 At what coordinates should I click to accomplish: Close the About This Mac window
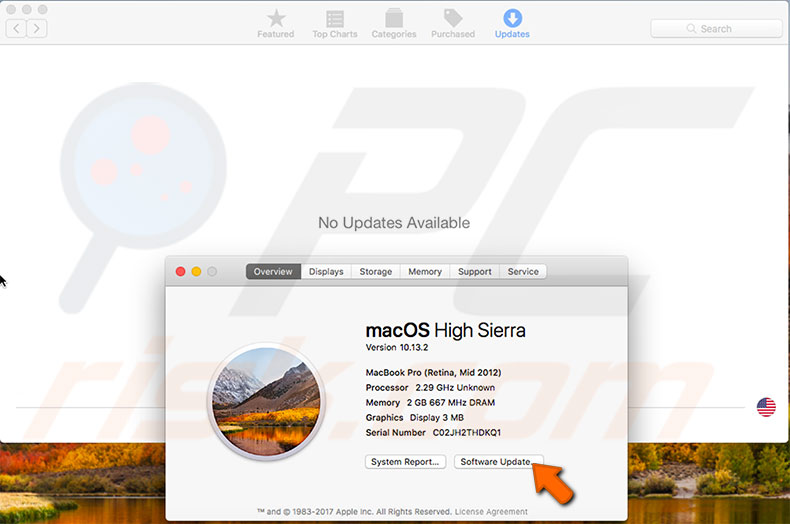pyautogui.click(x=180, y=272)
